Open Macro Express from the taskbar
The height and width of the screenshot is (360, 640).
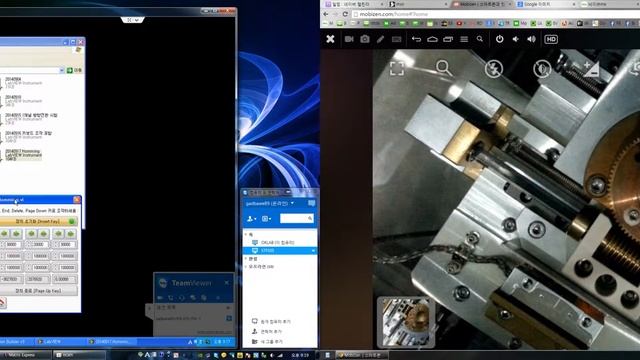(x=25, y=355)
